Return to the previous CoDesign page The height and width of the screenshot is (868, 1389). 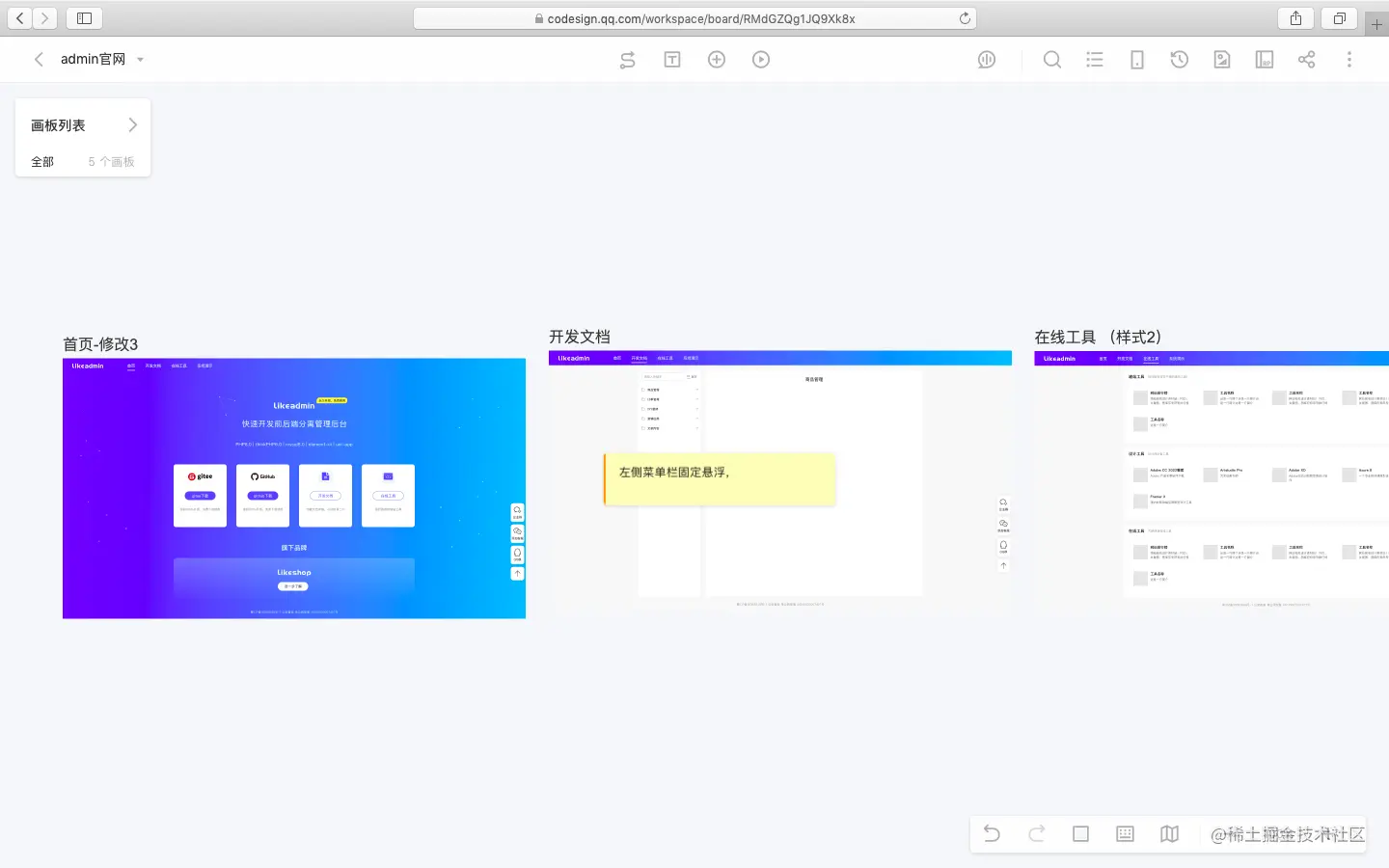[39, 59]
